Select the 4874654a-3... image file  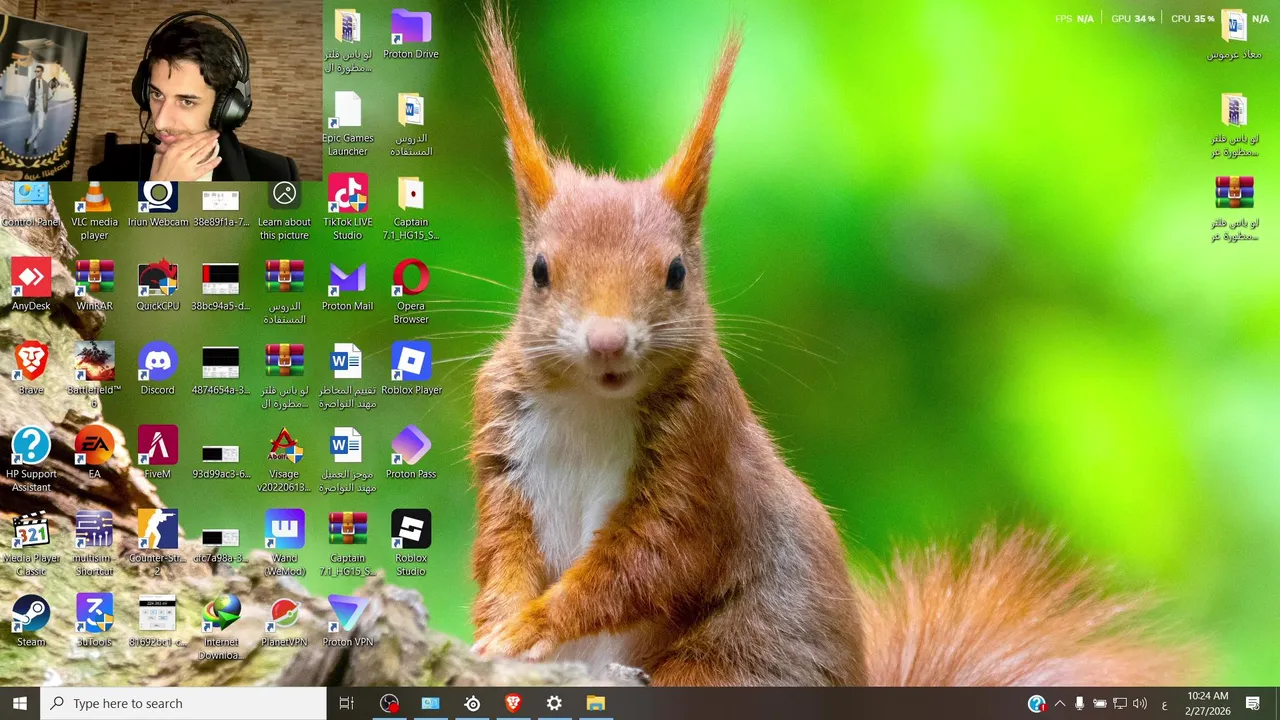(x=221, y=370)
